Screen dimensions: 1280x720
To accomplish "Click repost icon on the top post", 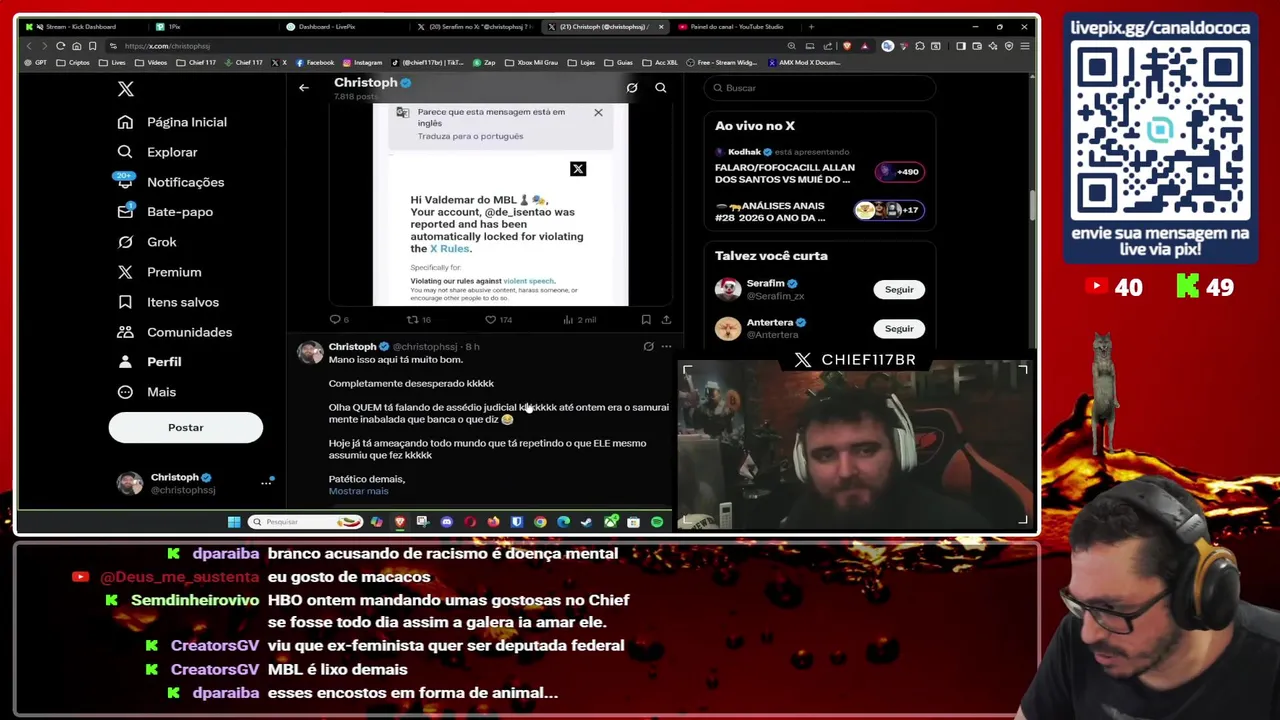I will pos(411,320).
